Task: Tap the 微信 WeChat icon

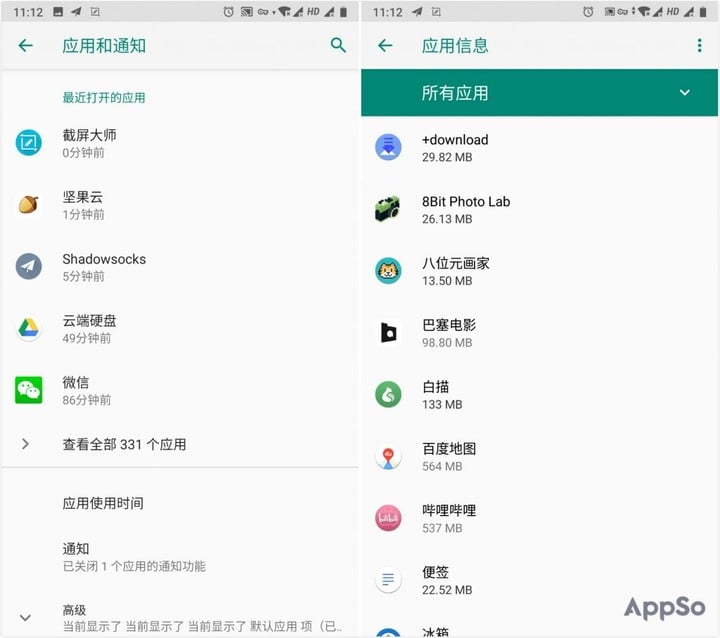Action: coord(28,390)
